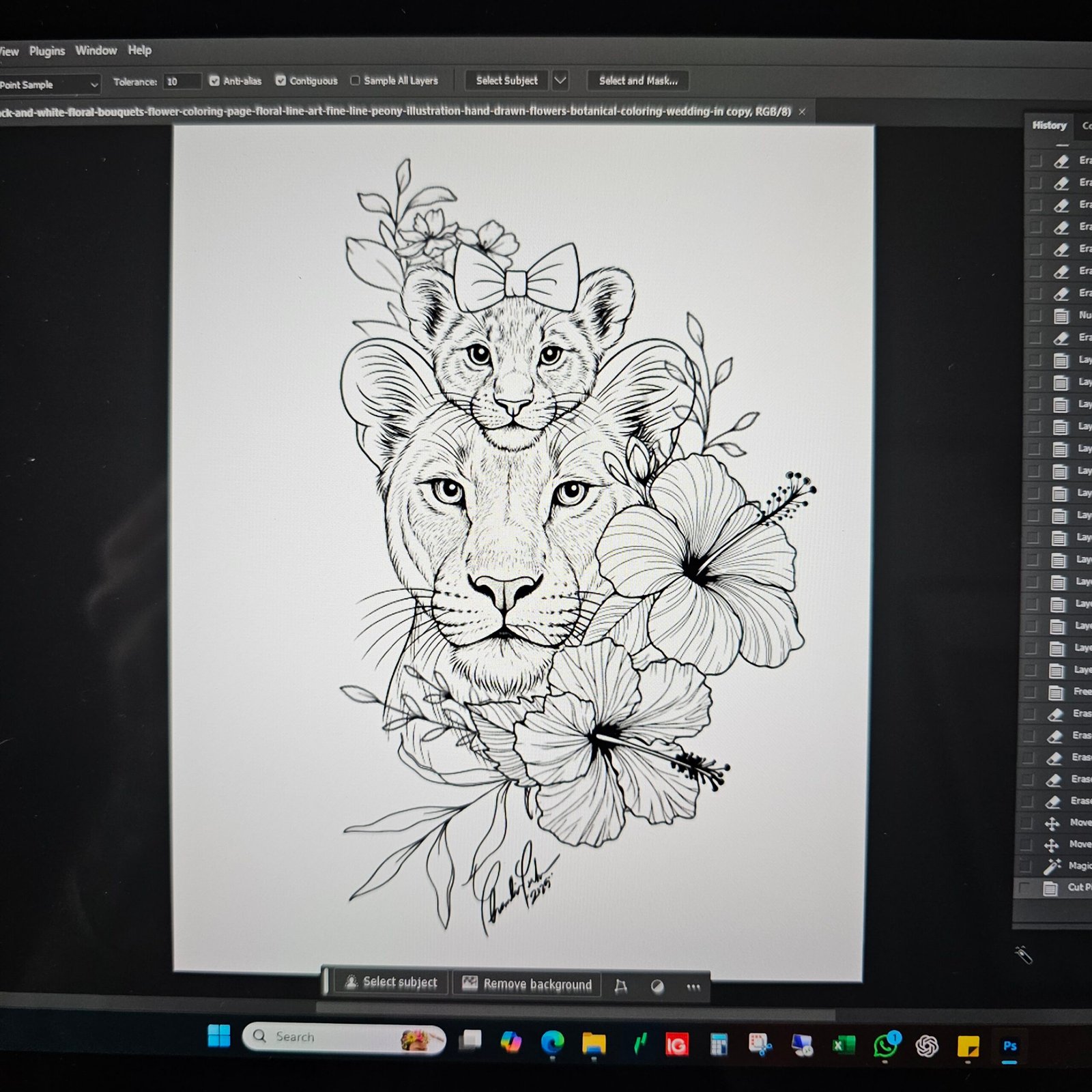Screen dimensions: 1092x1092
Task: Toggle the Anti-alias checkbox
Action: tap(215, 81)
